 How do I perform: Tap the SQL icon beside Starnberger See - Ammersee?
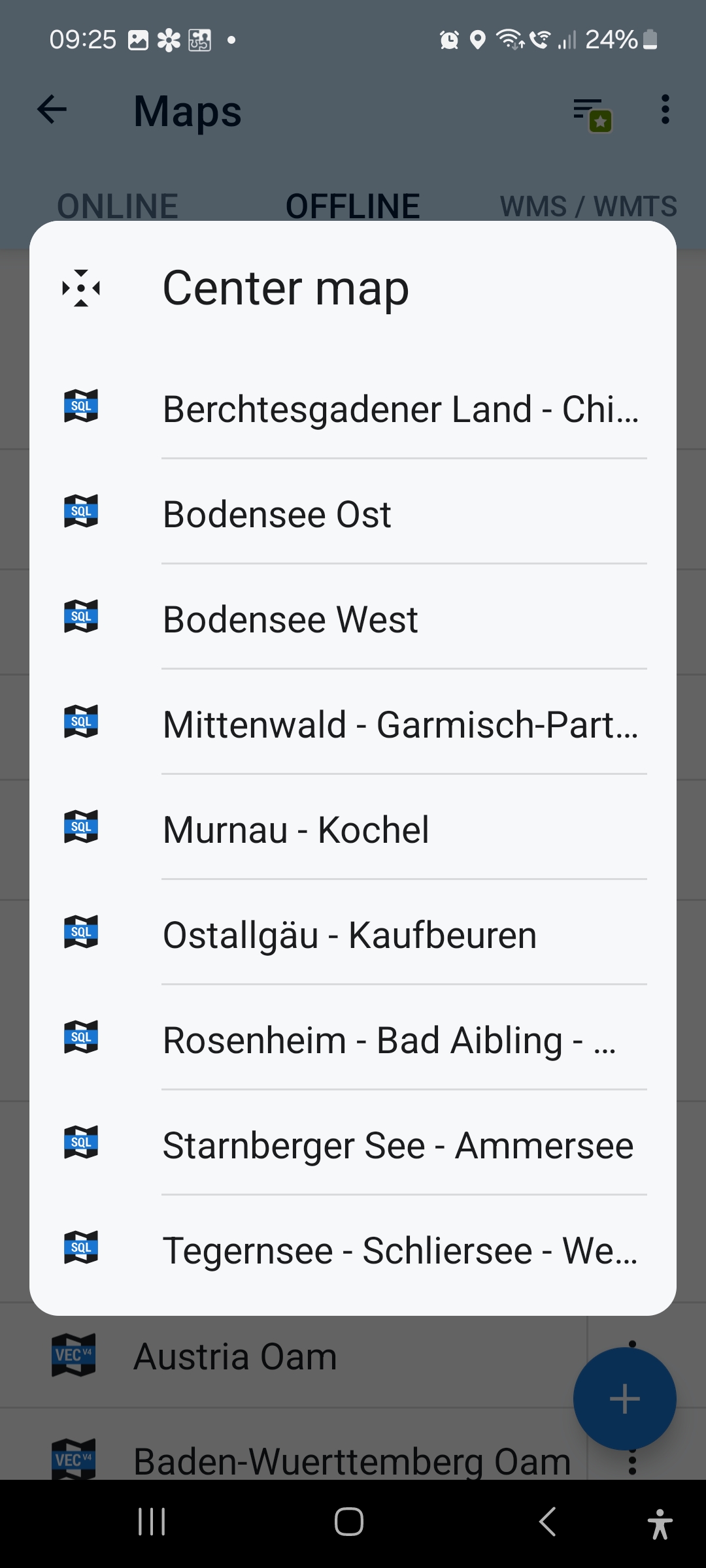[81, 1142]
